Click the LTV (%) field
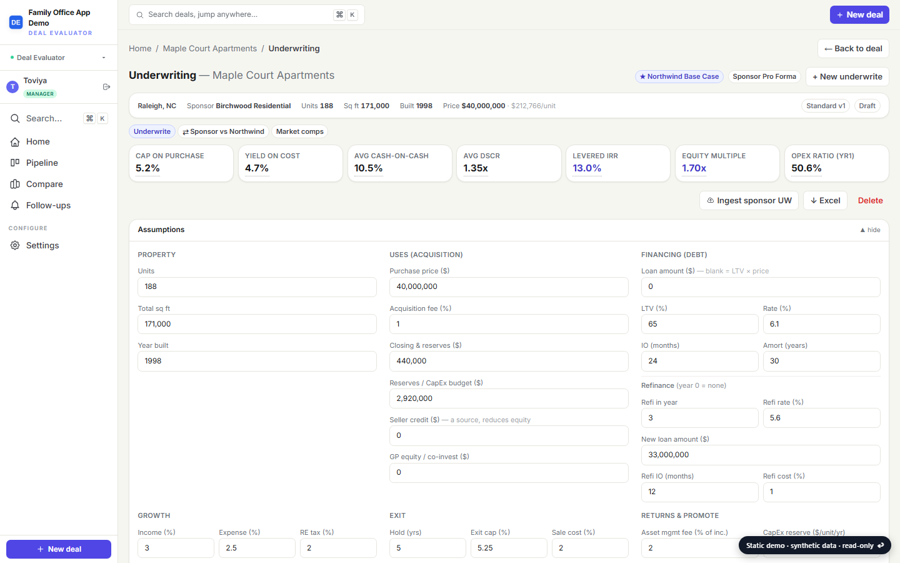Viewport: 900px width, 563px height. [x=700, y=324]
